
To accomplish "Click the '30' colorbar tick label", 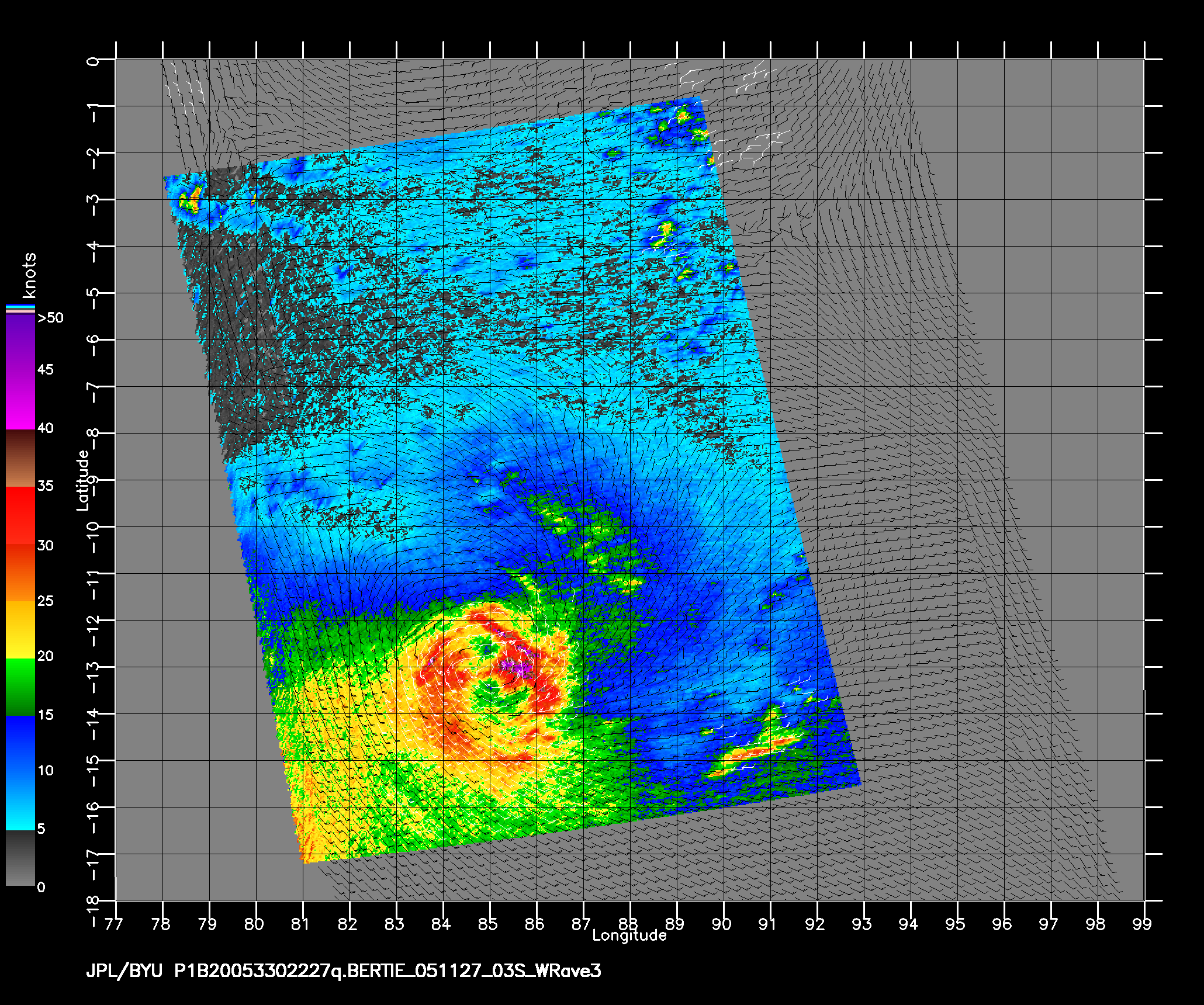I will (45, 546).
